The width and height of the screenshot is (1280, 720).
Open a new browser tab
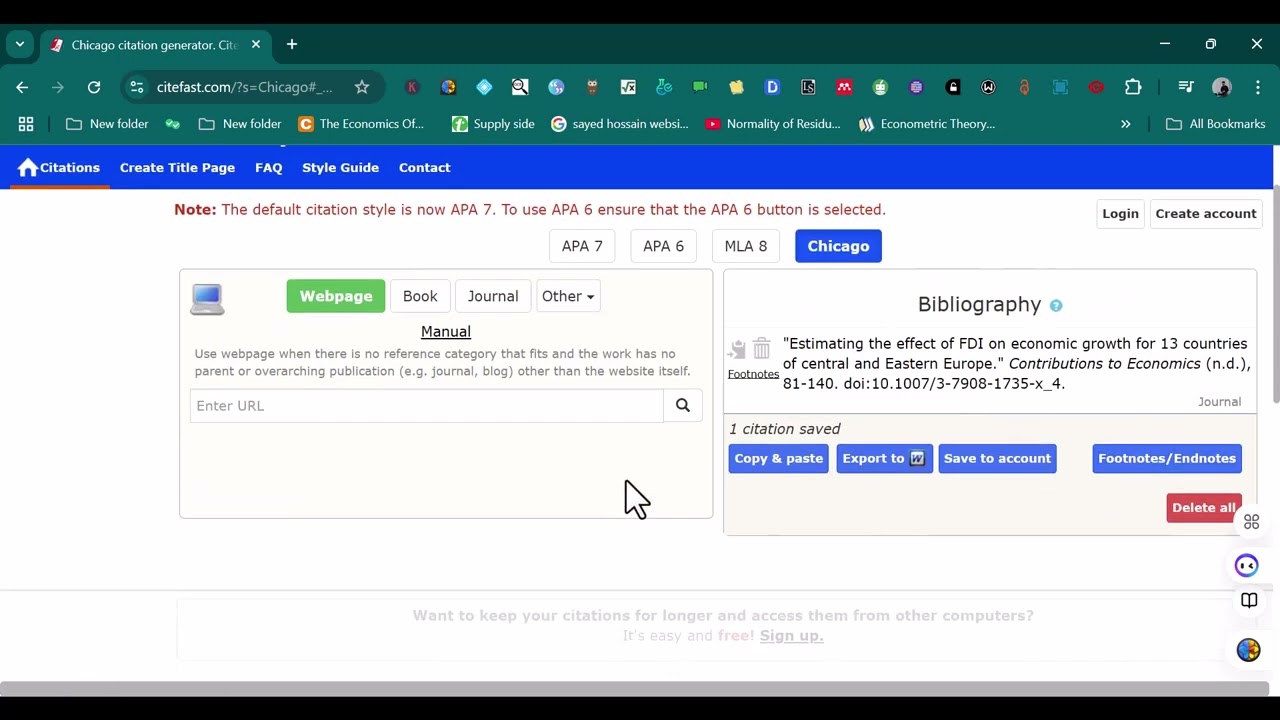292,45
